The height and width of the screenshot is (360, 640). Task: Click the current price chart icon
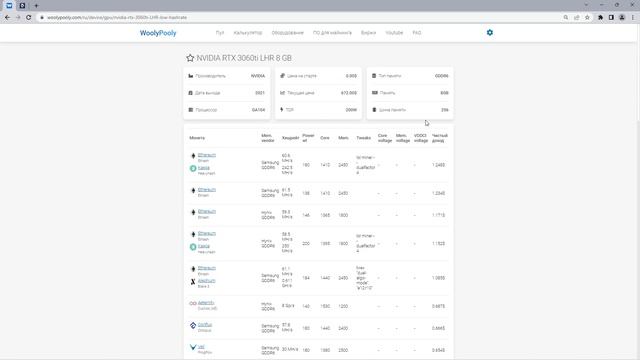pos(282,93)
